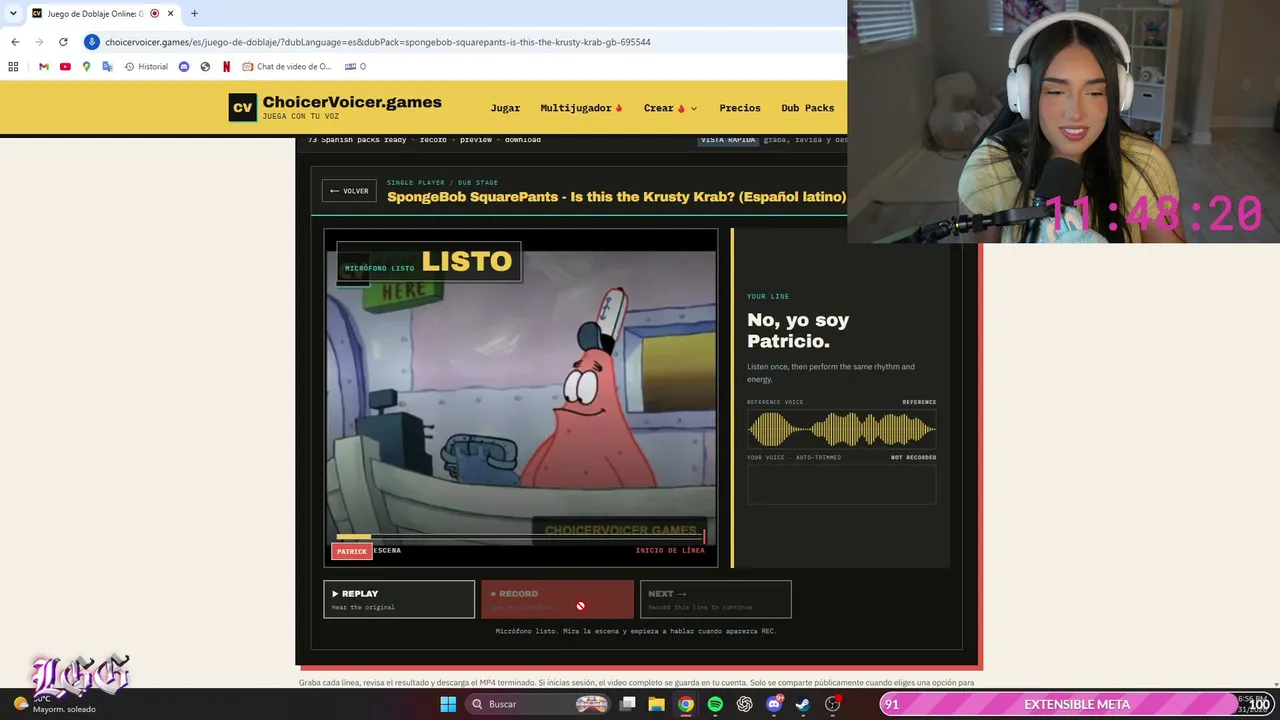
Task: Open the Chrome apps grid shortcut
Action: [13, 67]
